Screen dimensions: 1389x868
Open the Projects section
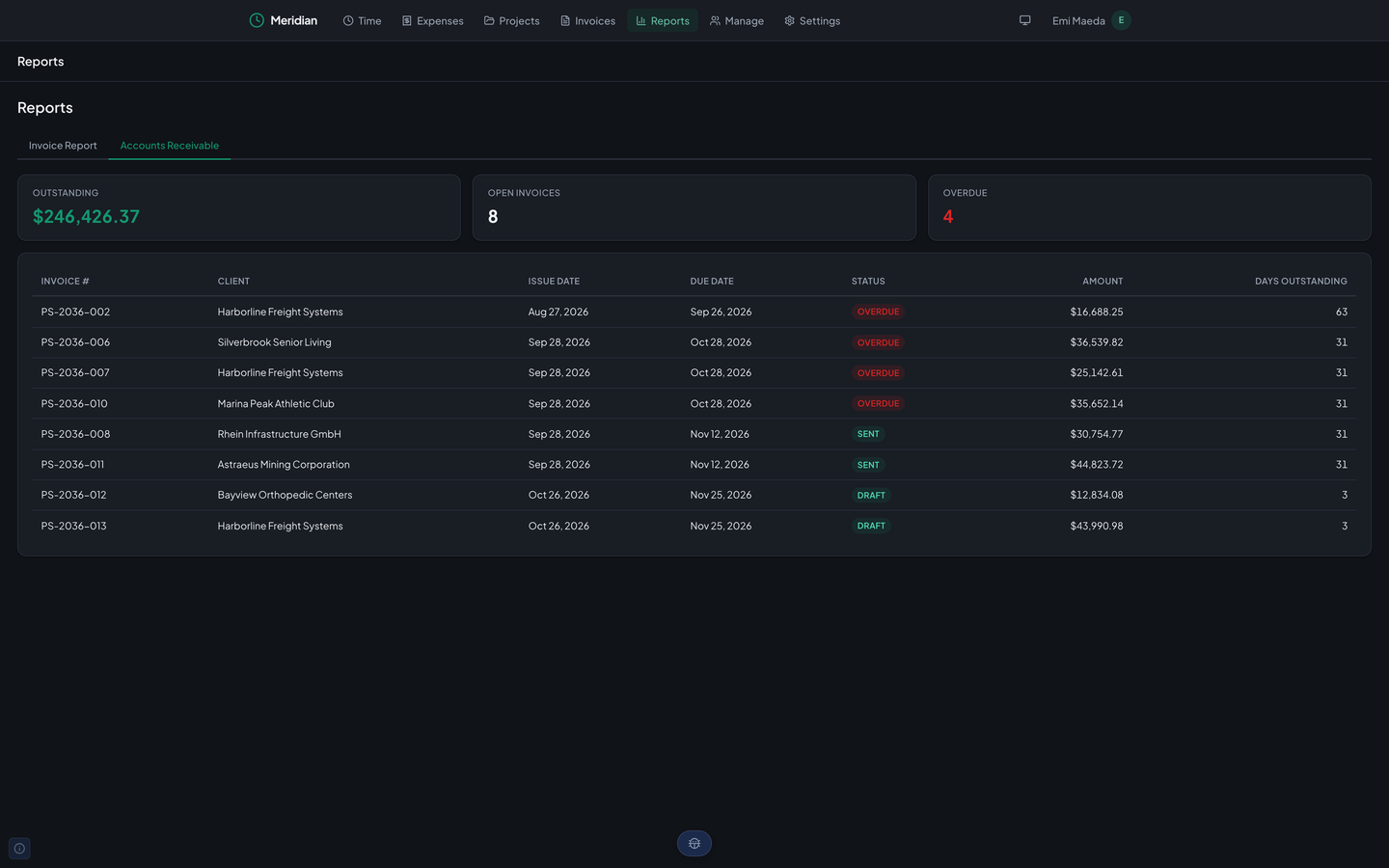click(x=511, y=20)
